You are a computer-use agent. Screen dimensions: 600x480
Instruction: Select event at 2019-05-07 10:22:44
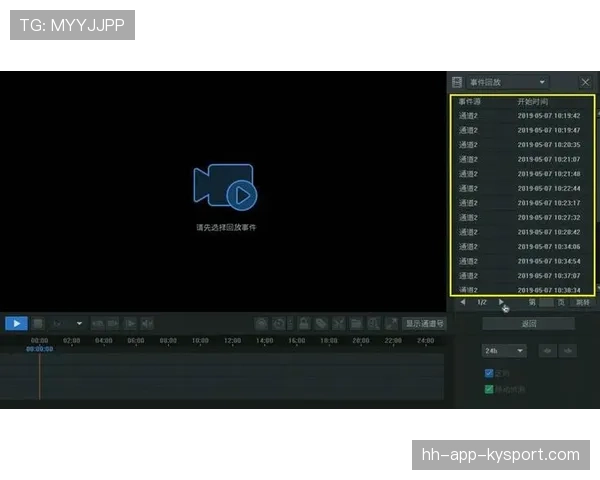[523, 188]
